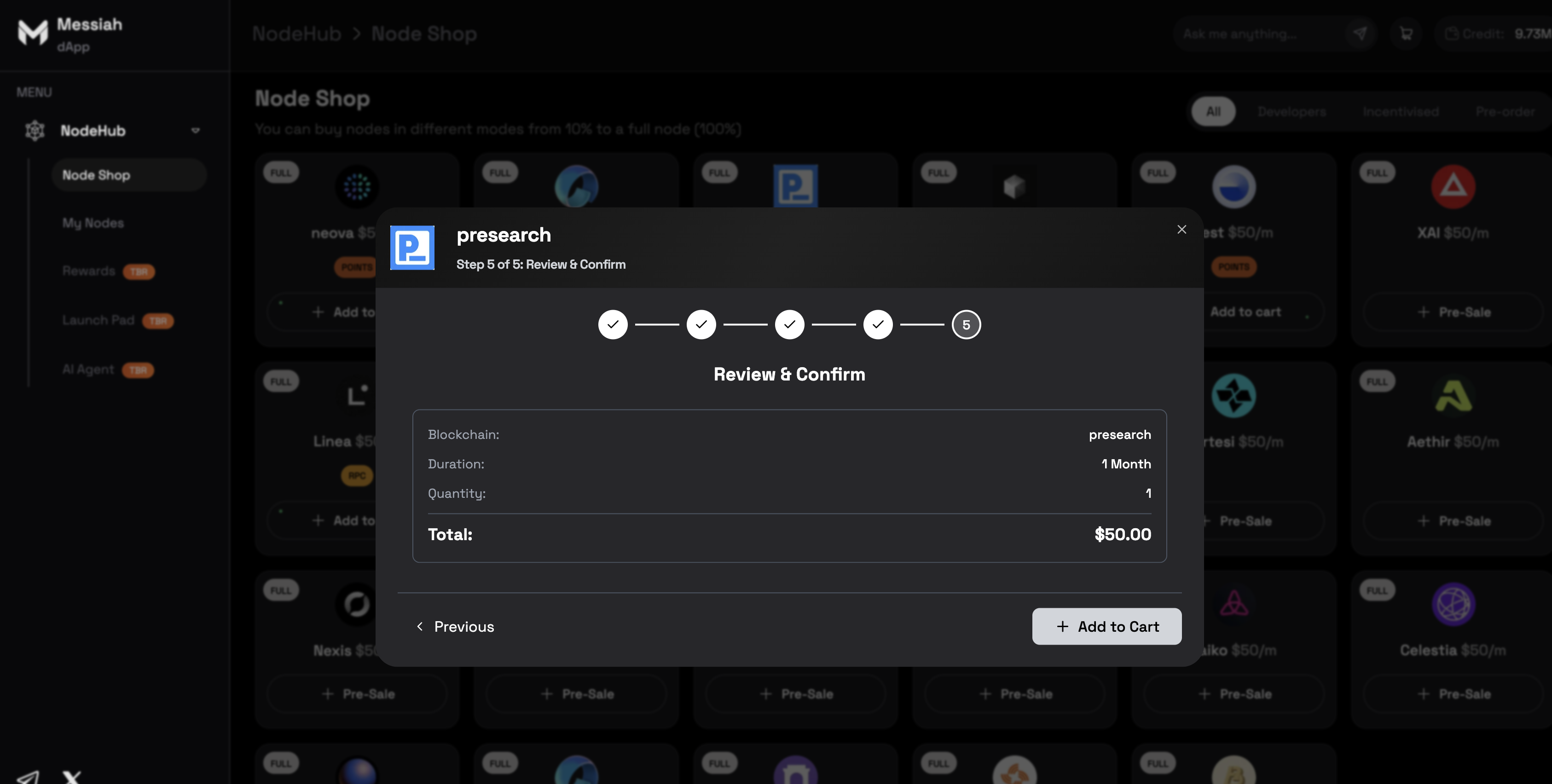
Task: Select the second completed step checkmark
Action: click(701, 324)
